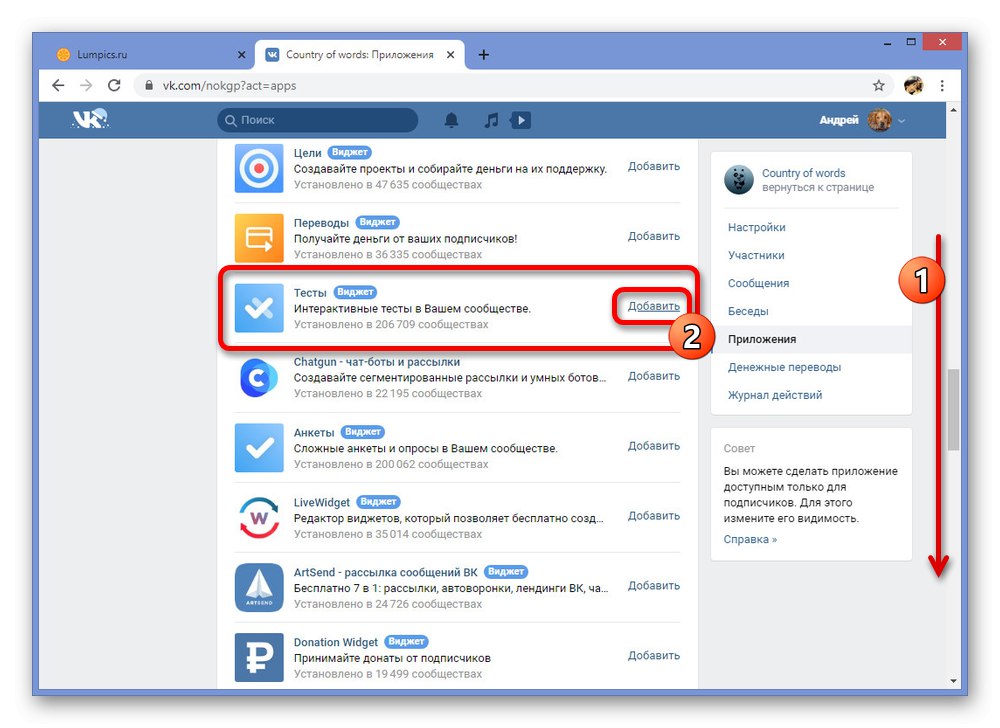Click Андрей's avatar in VK header
Image resolution: width=1000 pixels, height=728 pixels.
[x=879, y=120]
